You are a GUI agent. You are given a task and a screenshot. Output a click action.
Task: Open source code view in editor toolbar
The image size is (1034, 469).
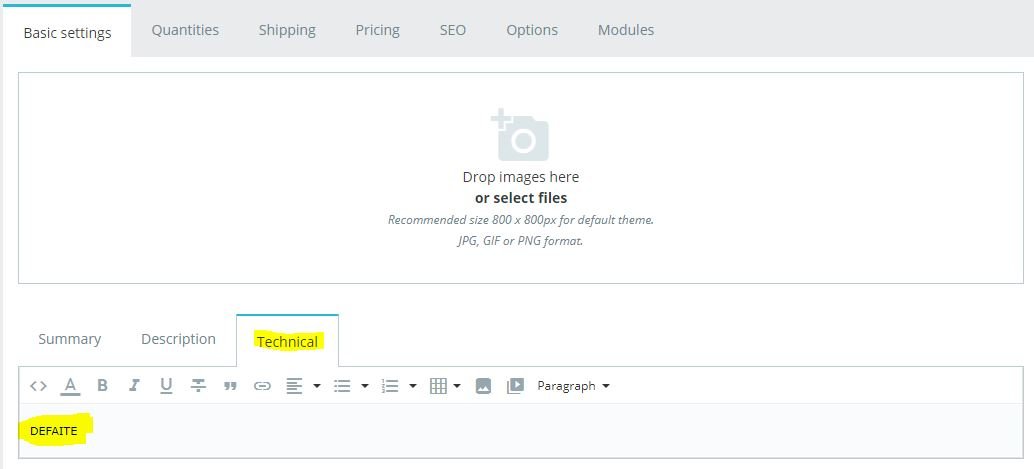tap(38, 386)
